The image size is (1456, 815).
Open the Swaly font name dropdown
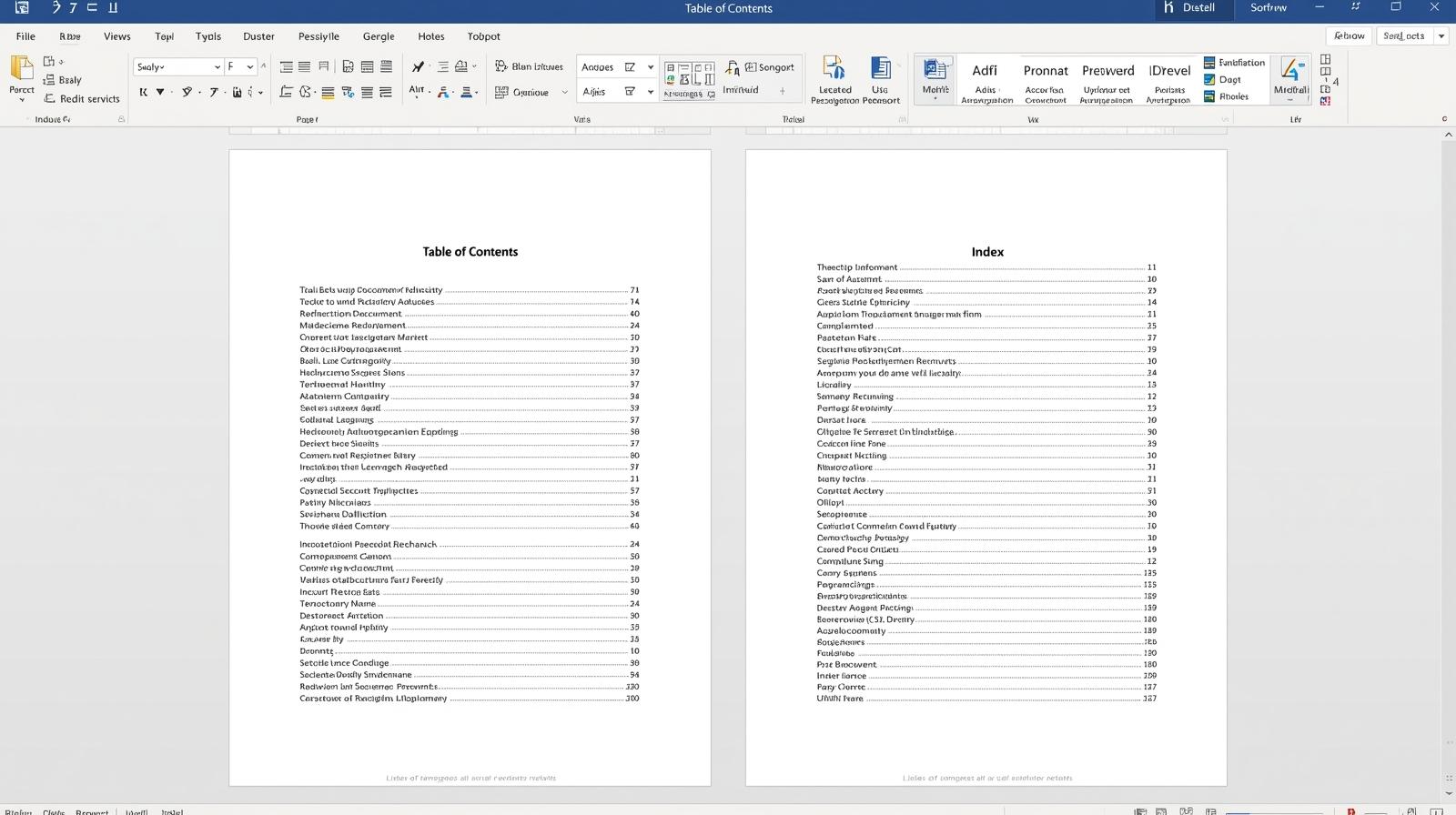pyautogui.click(x=217, y=66)
